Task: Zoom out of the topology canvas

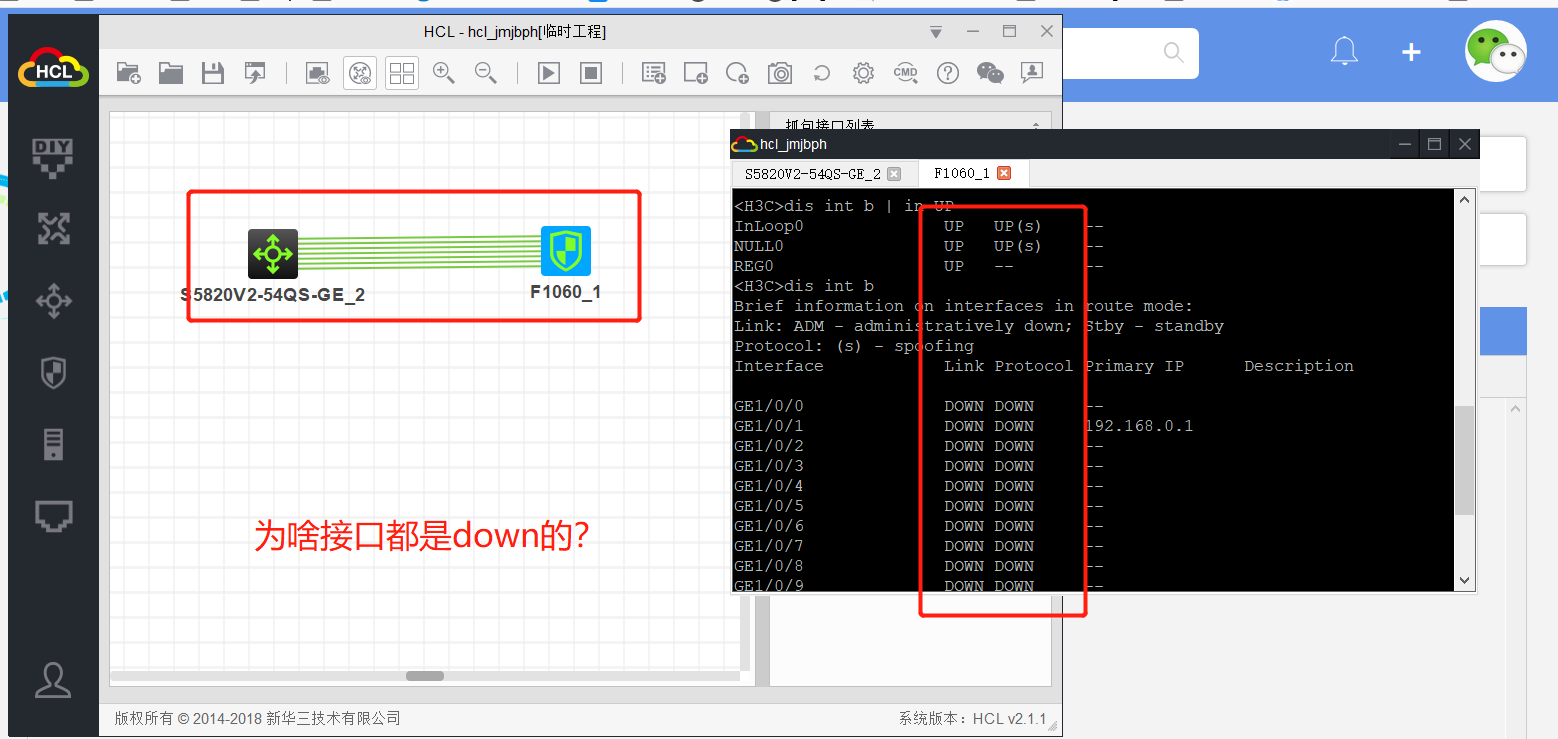Action: pos(486,72)
